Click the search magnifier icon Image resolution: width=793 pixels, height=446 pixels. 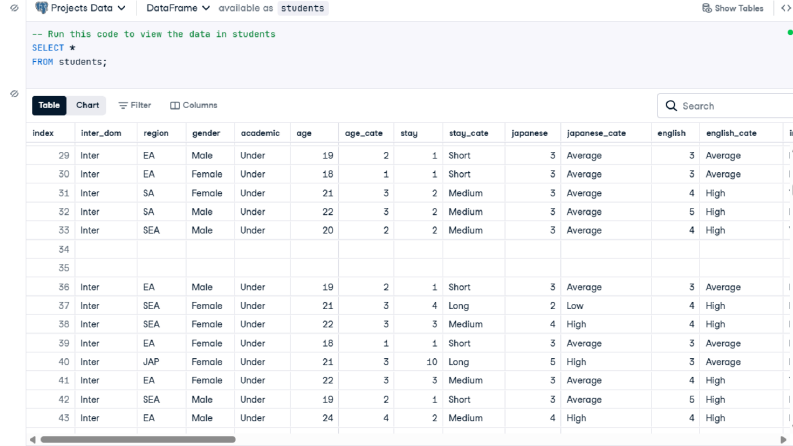pyautogui.click(x=671, y=105)
